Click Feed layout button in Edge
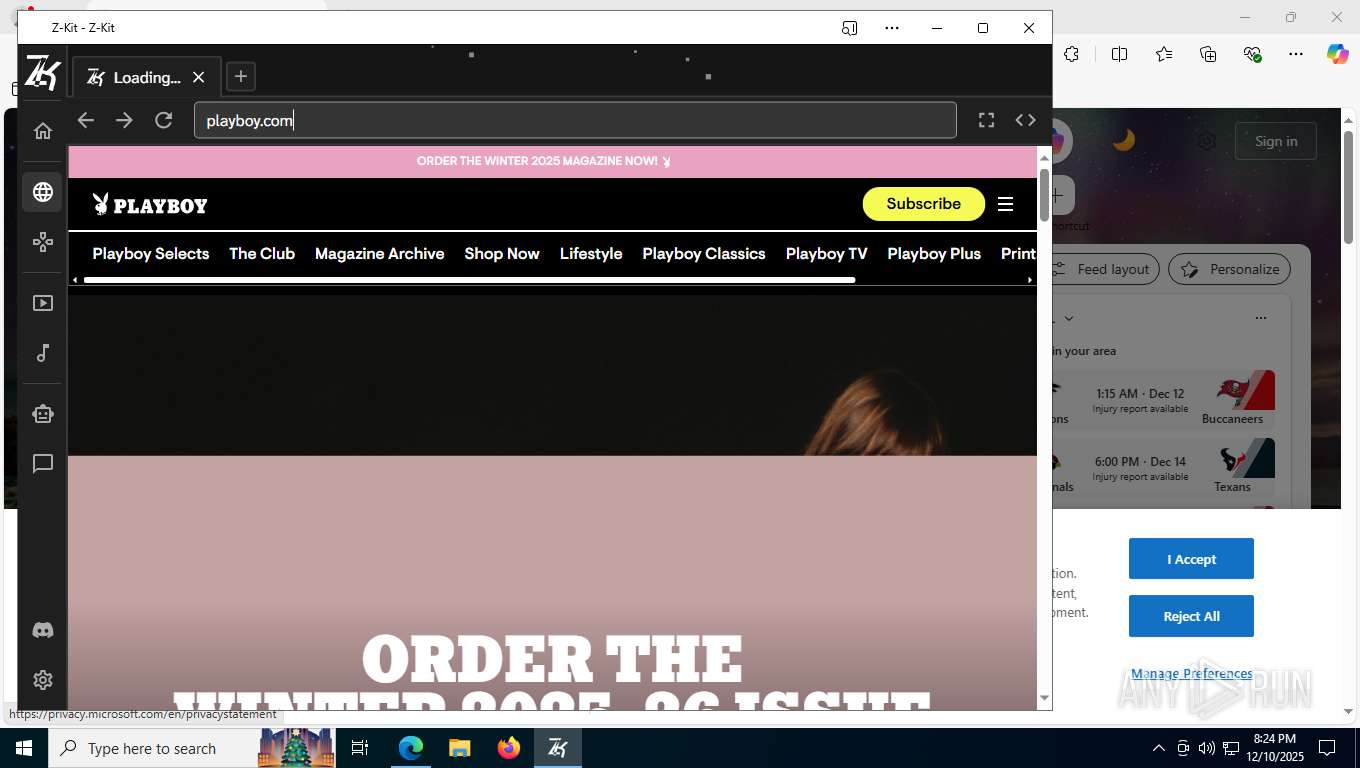 tap(1105, 269)
